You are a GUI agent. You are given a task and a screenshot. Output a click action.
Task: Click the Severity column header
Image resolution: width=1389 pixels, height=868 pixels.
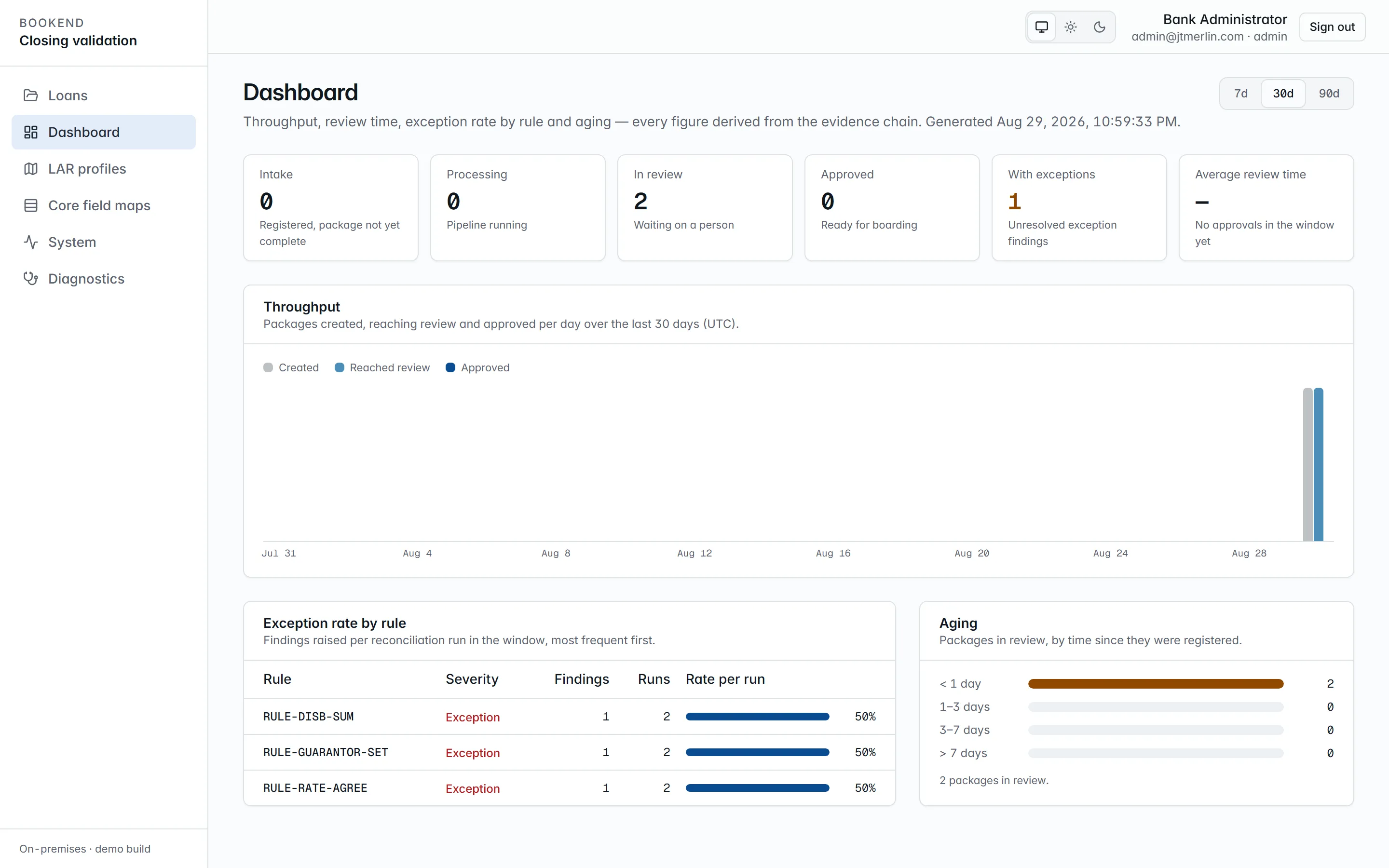pos(472,679)
